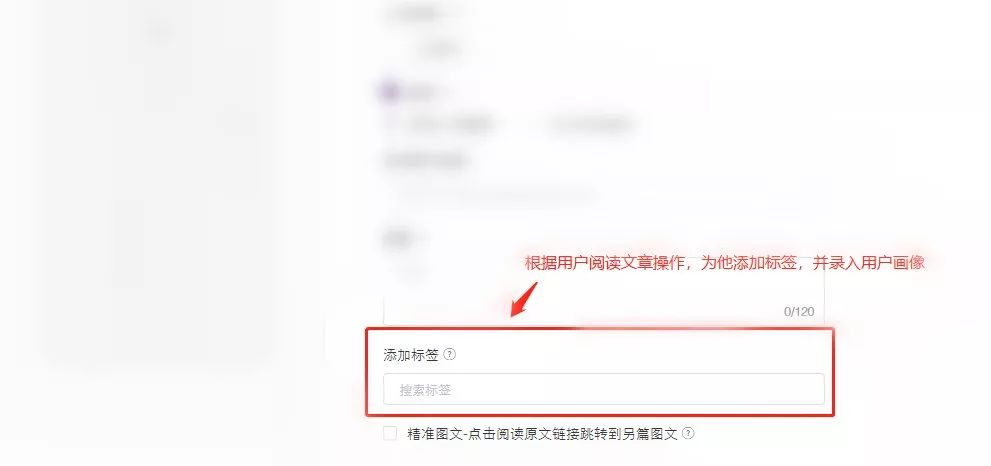Click the 精准图文-点击阅读原文链接跳转到另篇图文 label
Viewport: 991px width, 466px height.
pyautogui.click(x=542, y=434)
